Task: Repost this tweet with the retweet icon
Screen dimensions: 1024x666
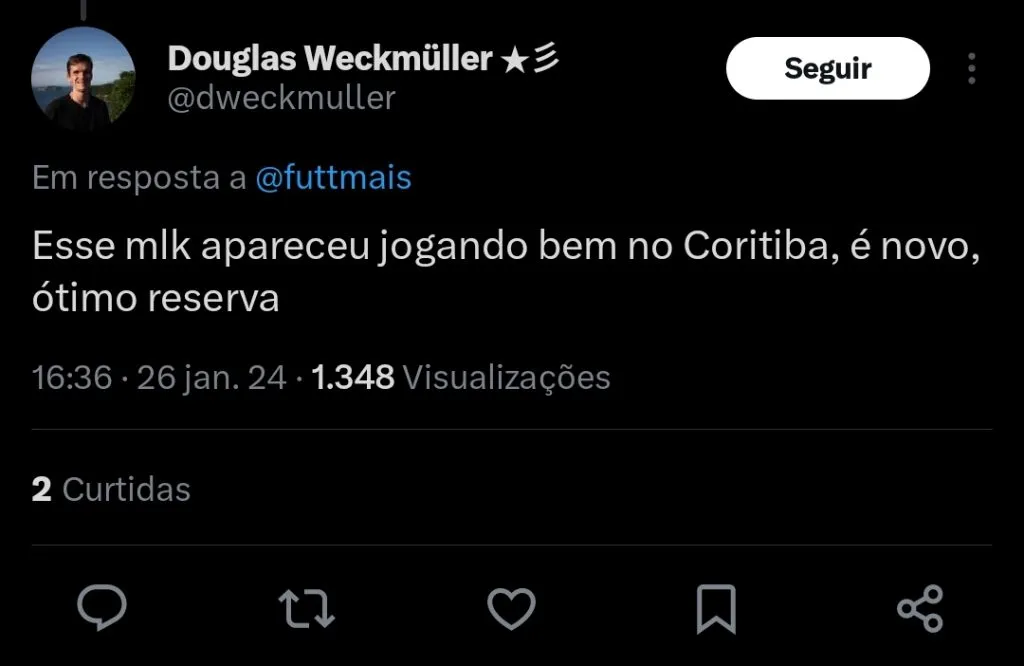Action: (307, 608)
